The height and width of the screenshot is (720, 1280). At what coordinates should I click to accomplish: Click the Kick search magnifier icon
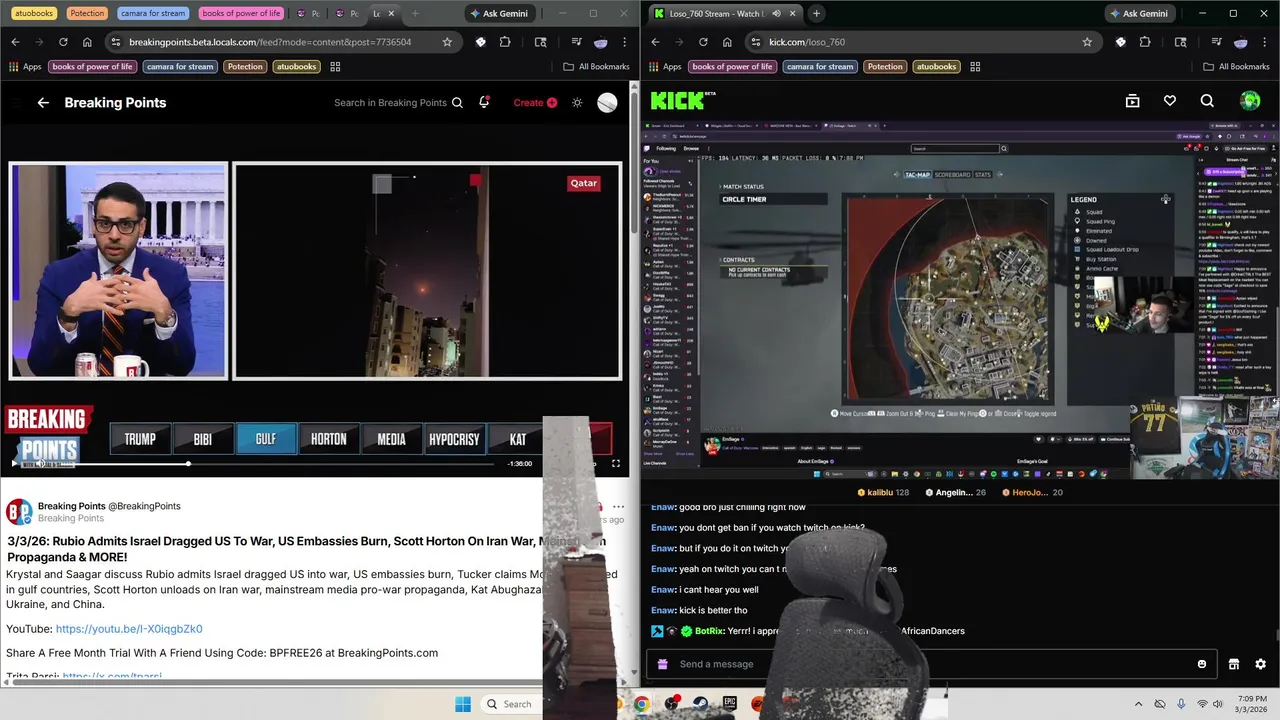point(1207,101)
